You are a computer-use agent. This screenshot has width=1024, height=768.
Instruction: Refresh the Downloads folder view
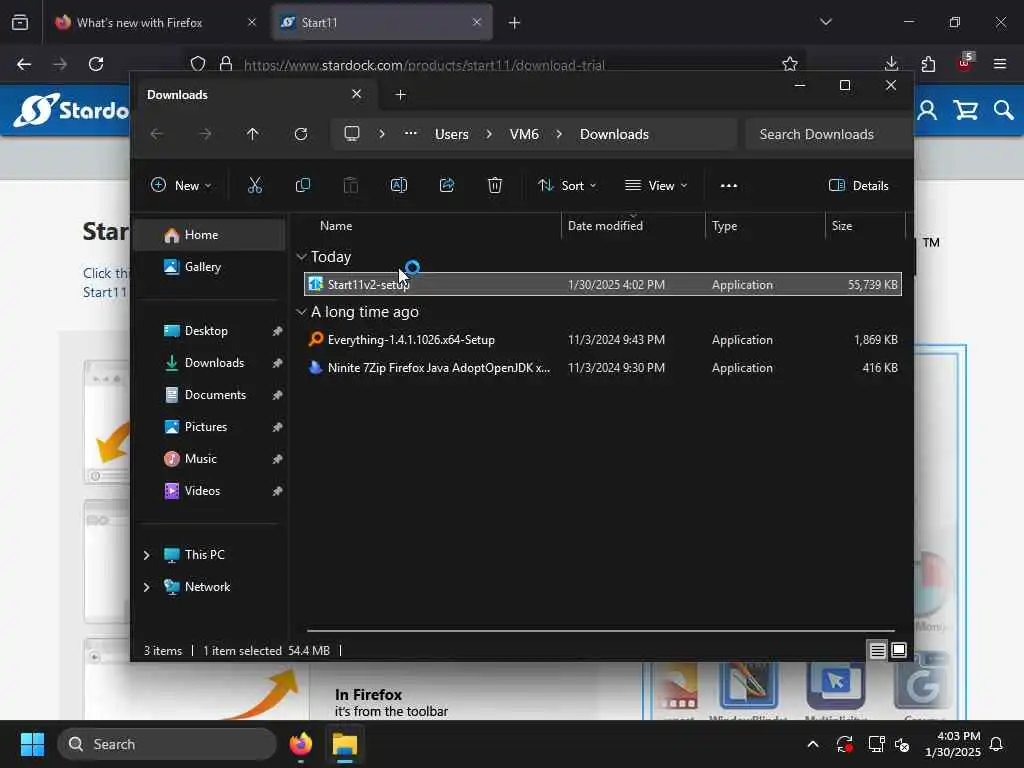301,134
